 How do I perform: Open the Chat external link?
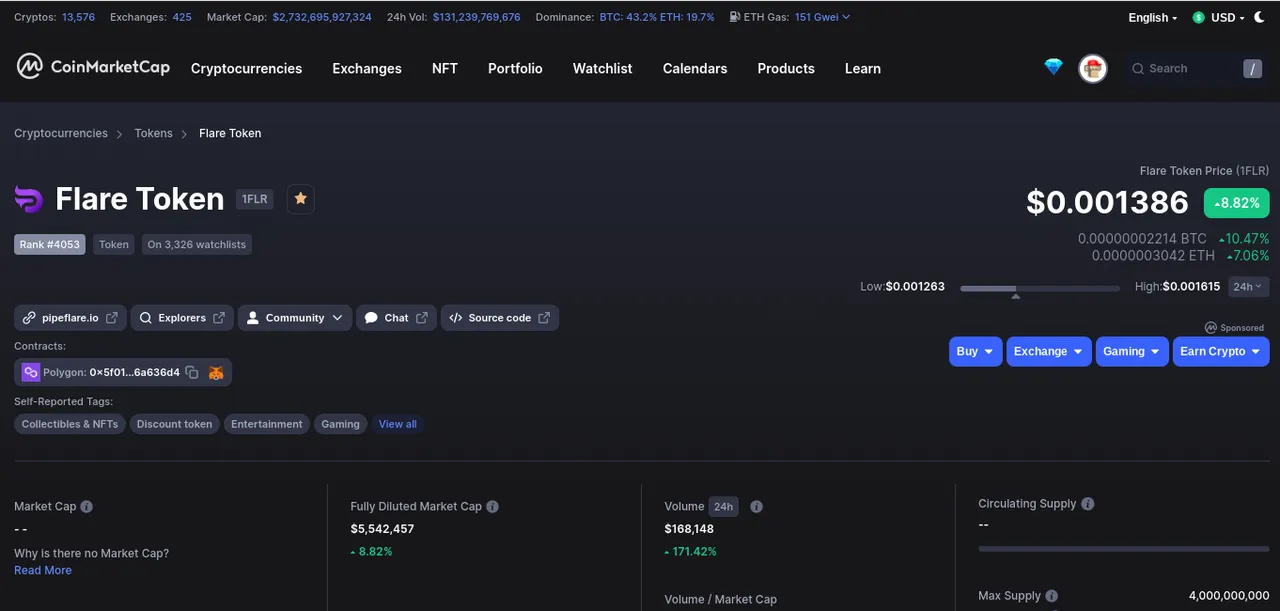(x=396, y=318)
